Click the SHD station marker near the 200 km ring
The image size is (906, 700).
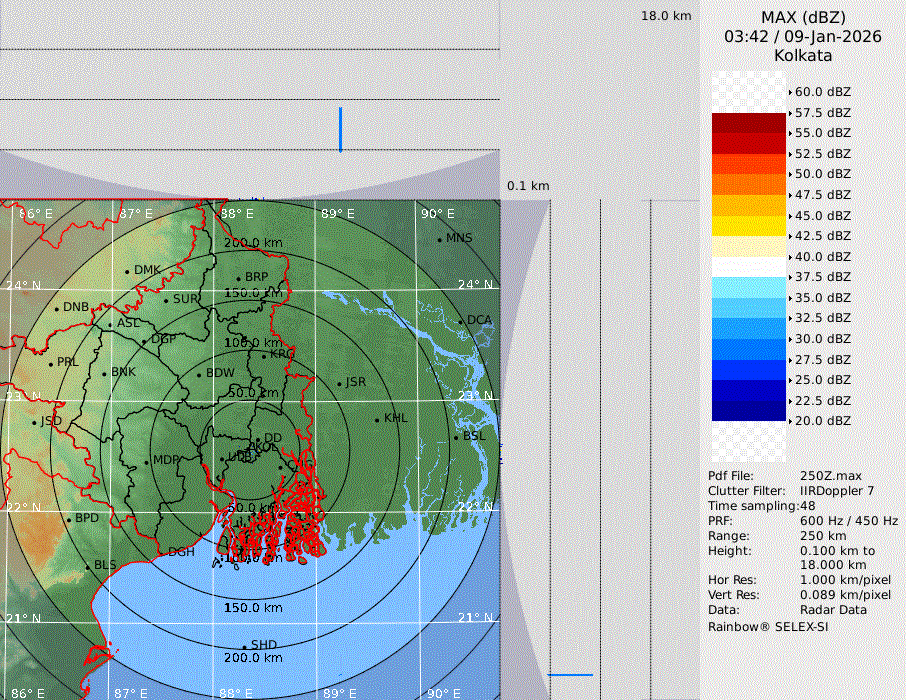(244, 646)
